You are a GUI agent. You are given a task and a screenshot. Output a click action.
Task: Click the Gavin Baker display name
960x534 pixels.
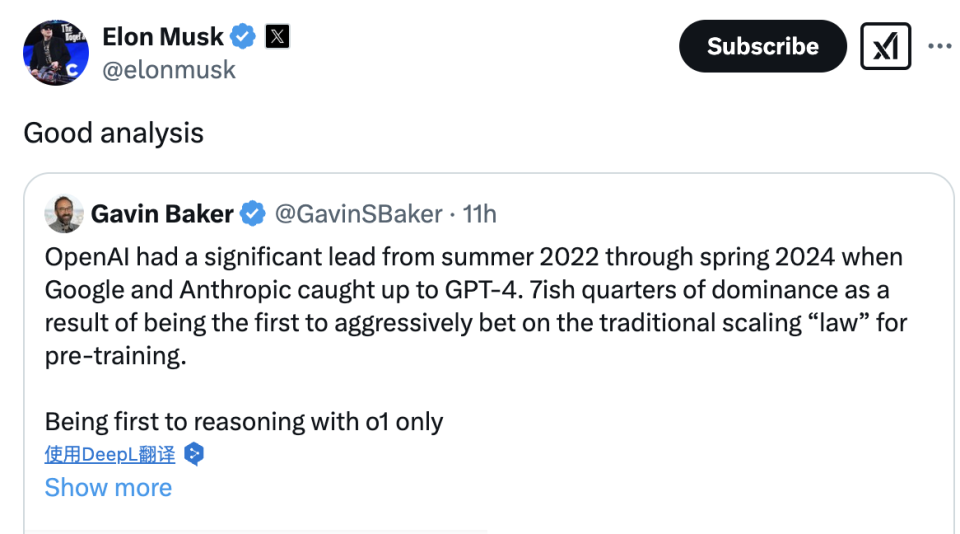coord(162,214)
